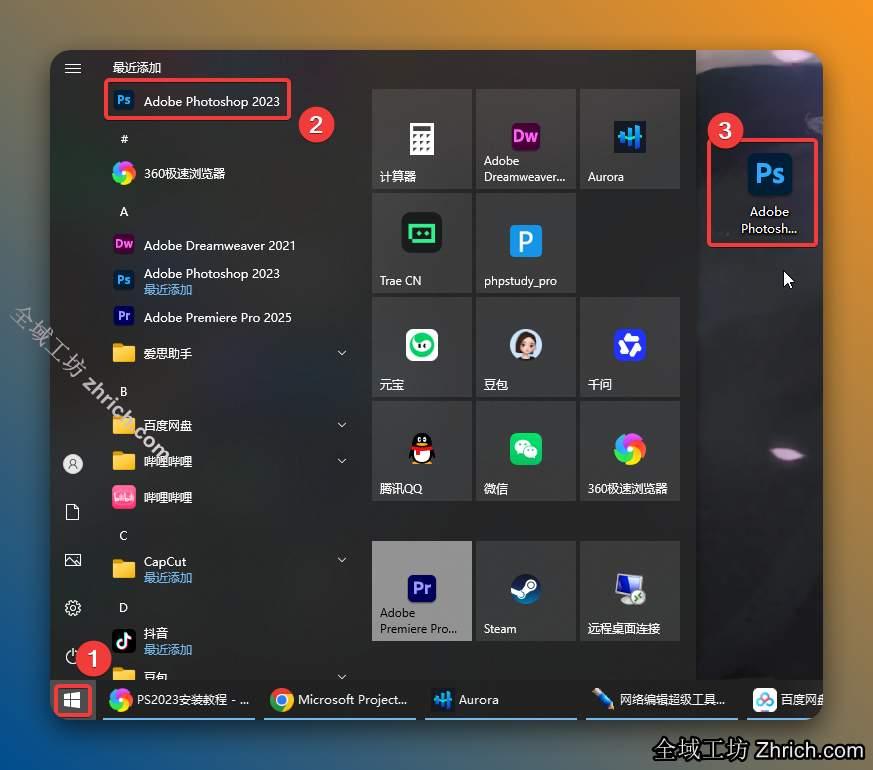Launch the 千问 tile
This screenshot has height=770, width=873.
point(630,347)
